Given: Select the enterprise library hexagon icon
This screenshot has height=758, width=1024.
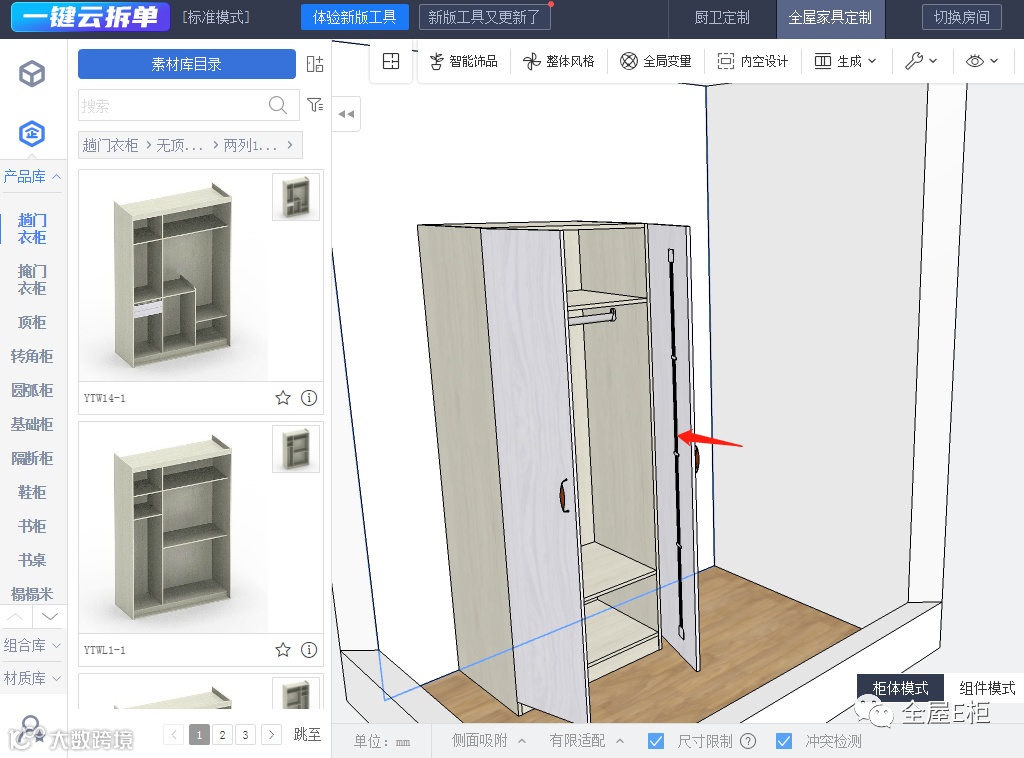Looking at the screenshot, I should [31, 134].
